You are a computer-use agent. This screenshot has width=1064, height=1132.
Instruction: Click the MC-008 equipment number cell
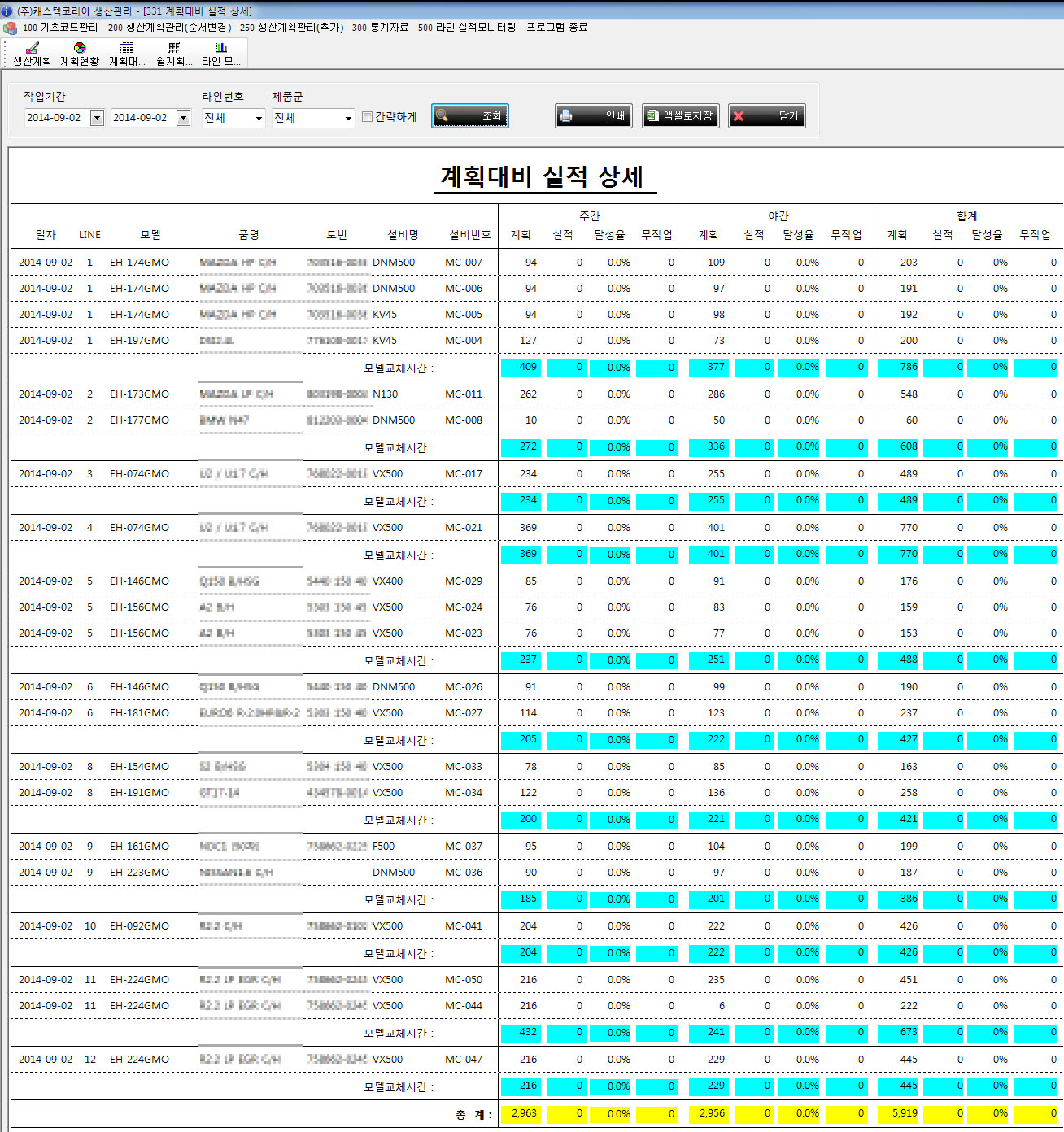[464, 420]
